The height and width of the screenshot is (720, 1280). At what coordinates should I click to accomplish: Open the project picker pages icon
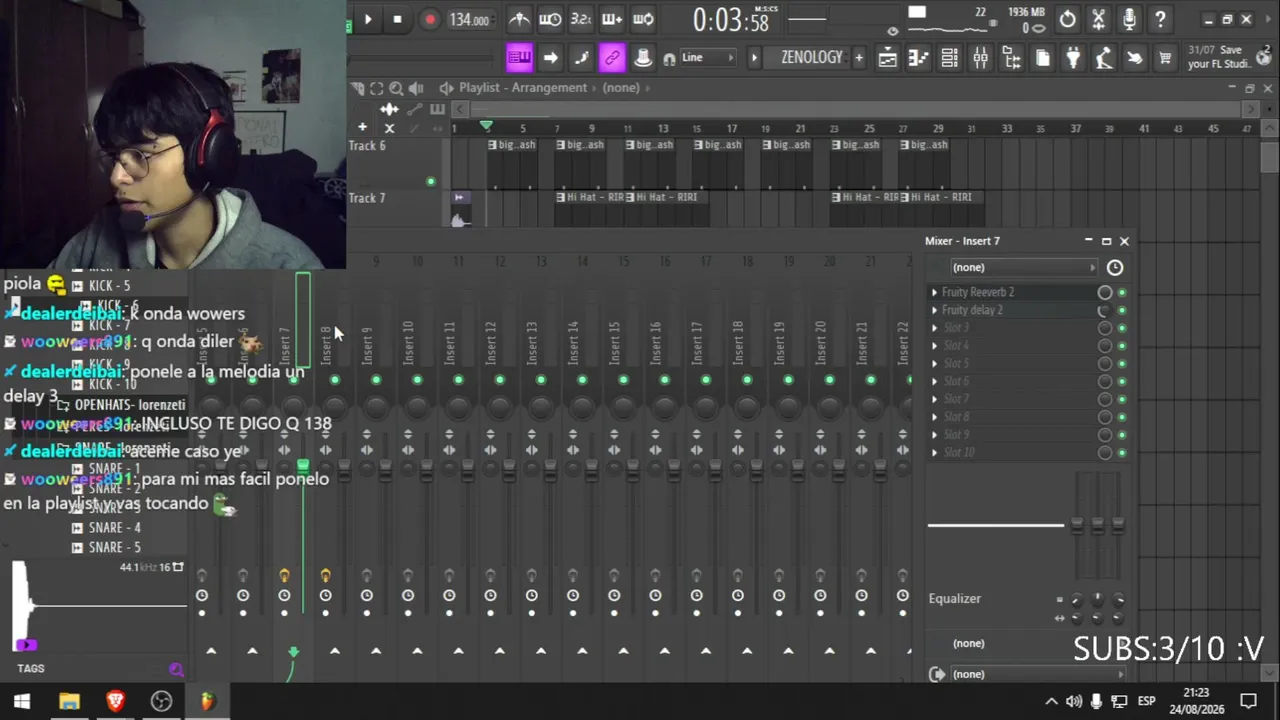[x=1042, y=59]
